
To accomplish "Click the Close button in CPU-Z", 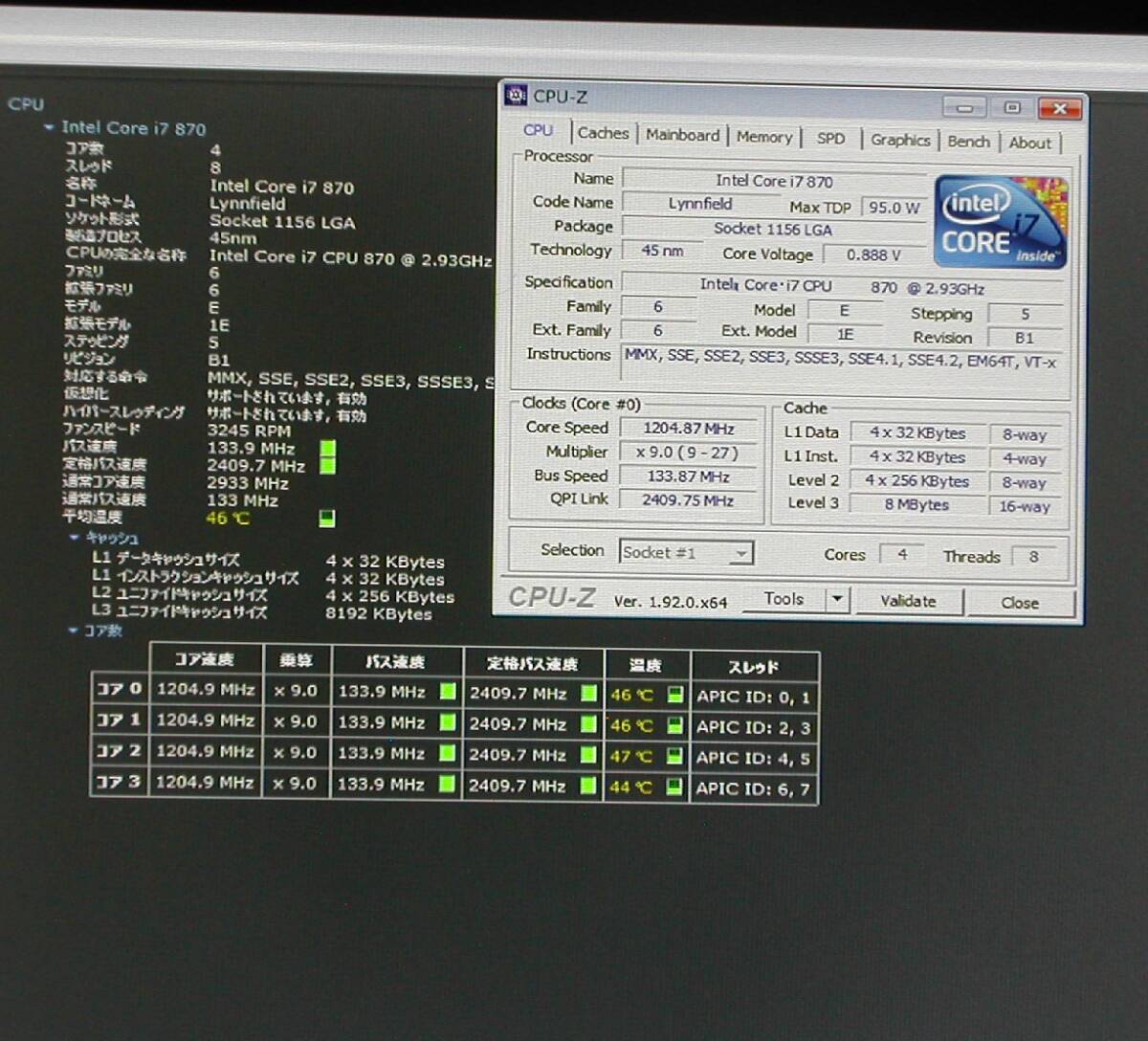I will (1020, 603).
